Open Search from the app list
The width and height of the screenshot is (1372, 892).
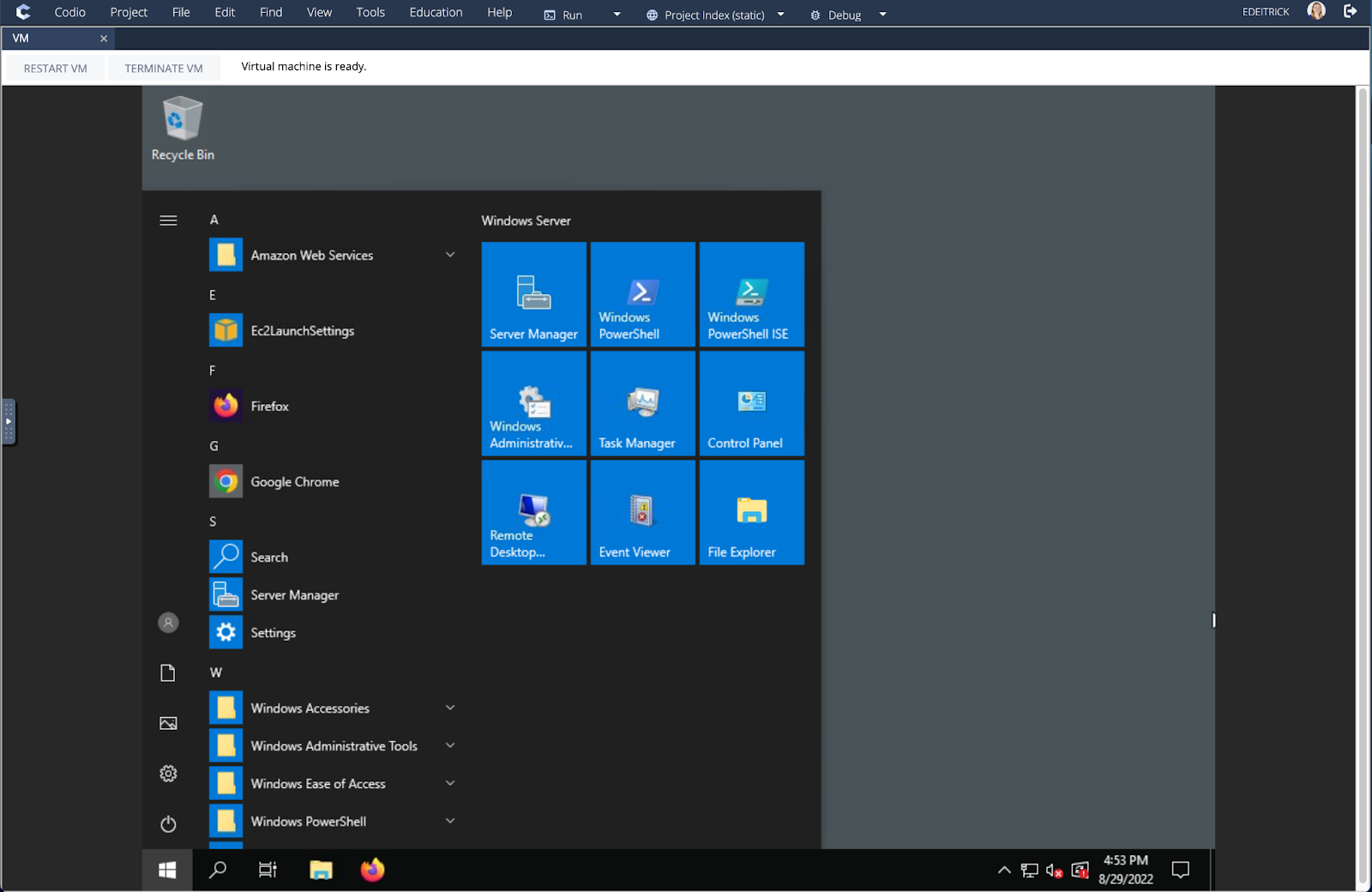pos(334,557)
